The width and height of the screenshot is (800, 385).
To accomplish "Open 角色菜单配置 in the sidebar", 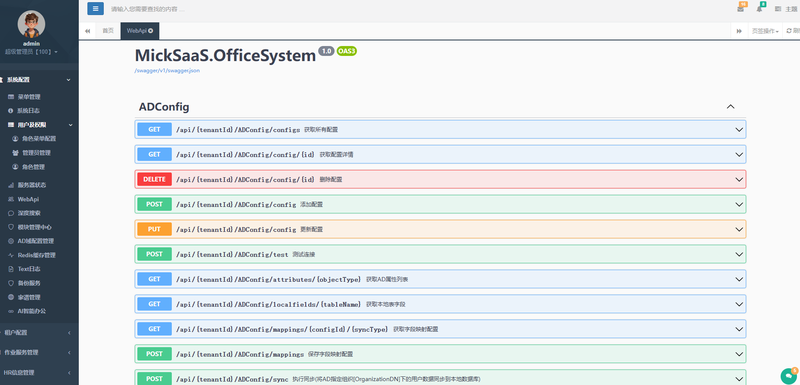I will point(39,139).
